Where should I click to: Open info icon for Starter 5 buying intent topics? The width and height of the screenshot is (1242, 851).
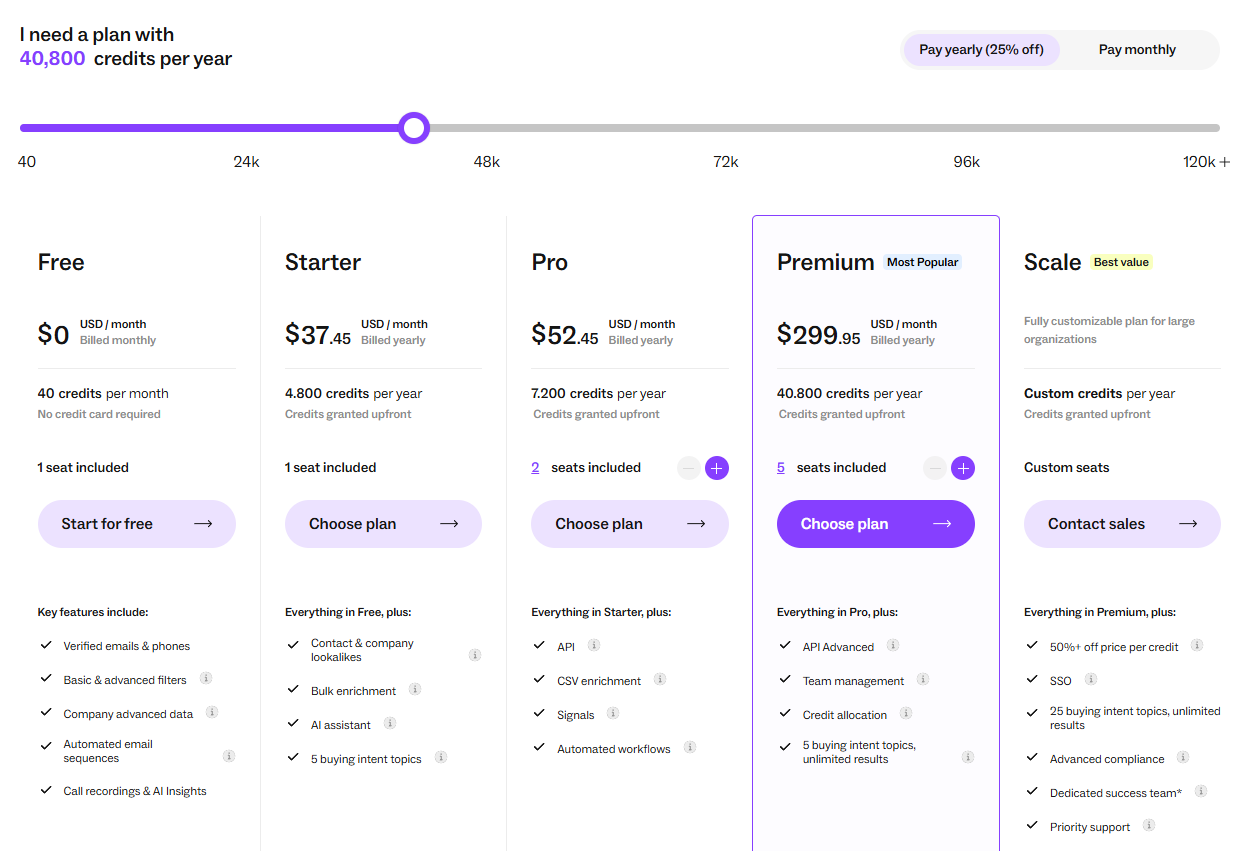click(x=441, y=757)
